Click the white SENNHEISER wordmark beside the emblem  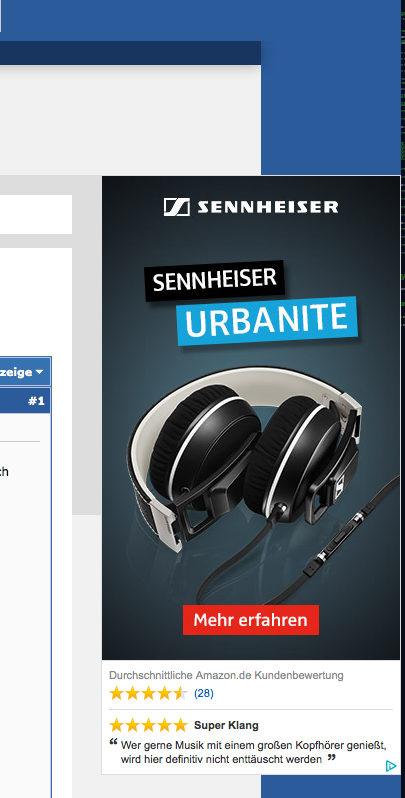click(x=268, y=207)
